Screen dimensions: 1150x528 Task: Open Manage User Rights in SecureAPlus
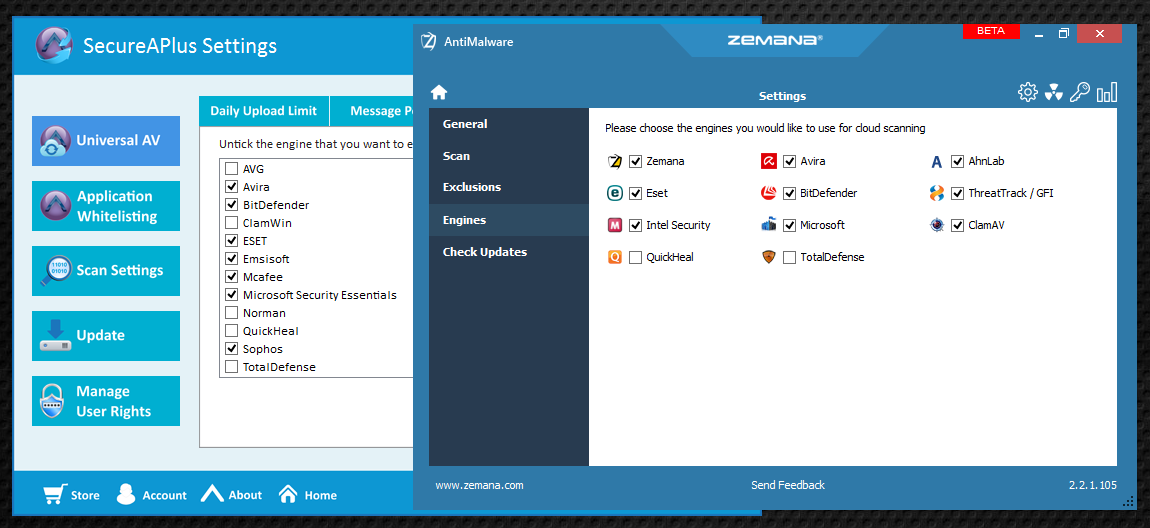(106, 401)
